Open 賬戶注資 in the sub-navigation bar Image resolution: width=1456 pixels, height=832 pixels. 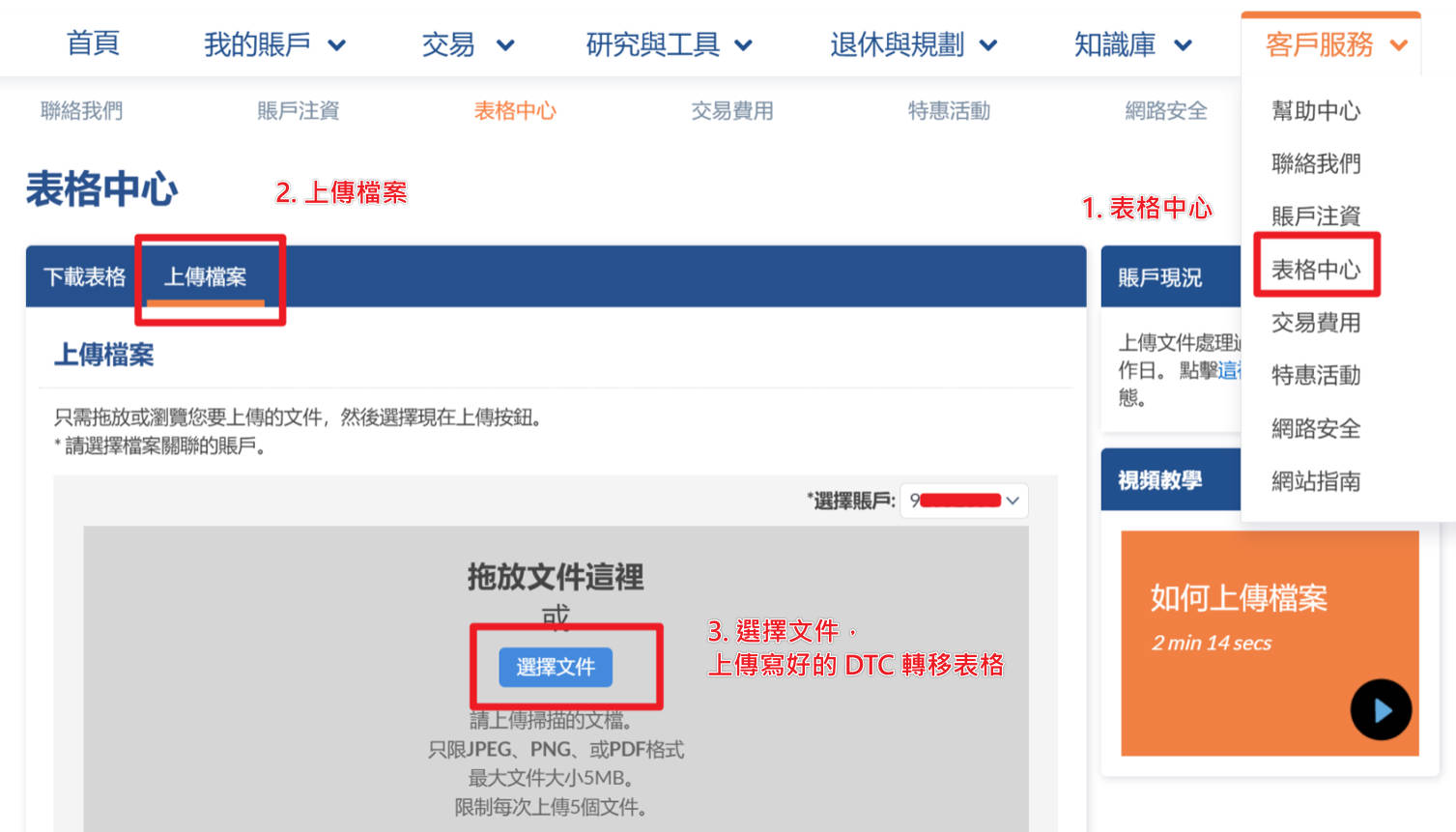(x=299, y=111)
